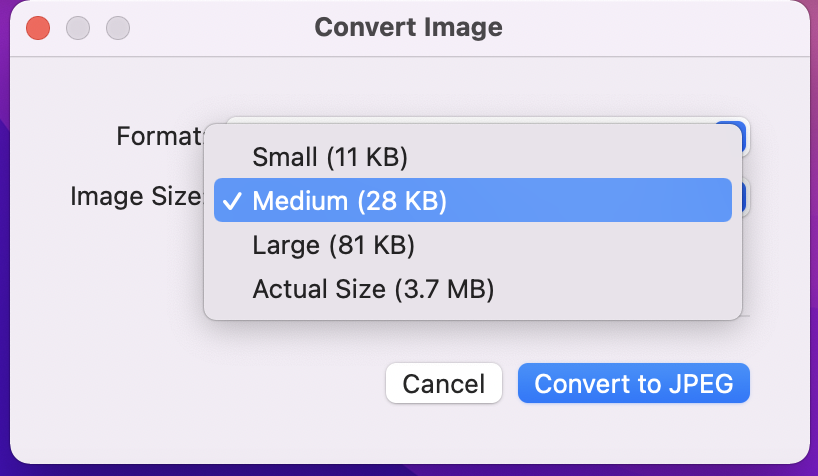This screenshot has height=476, width=818.
Task: Click empty title bar beside the title
Action: pos(652,28)
